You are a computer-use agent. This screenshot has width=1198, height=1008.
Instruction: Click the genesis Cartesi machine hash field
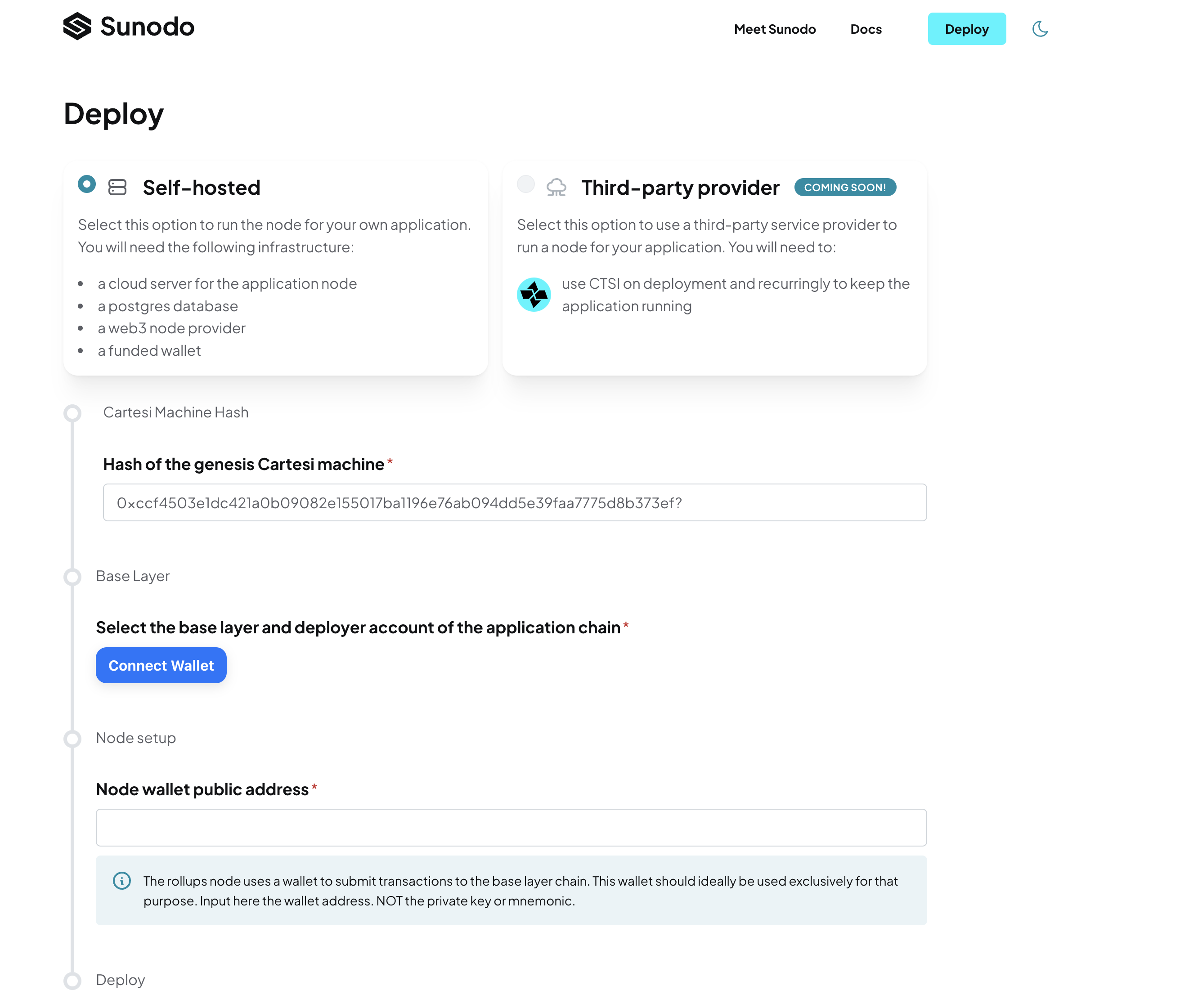point(514,503)
